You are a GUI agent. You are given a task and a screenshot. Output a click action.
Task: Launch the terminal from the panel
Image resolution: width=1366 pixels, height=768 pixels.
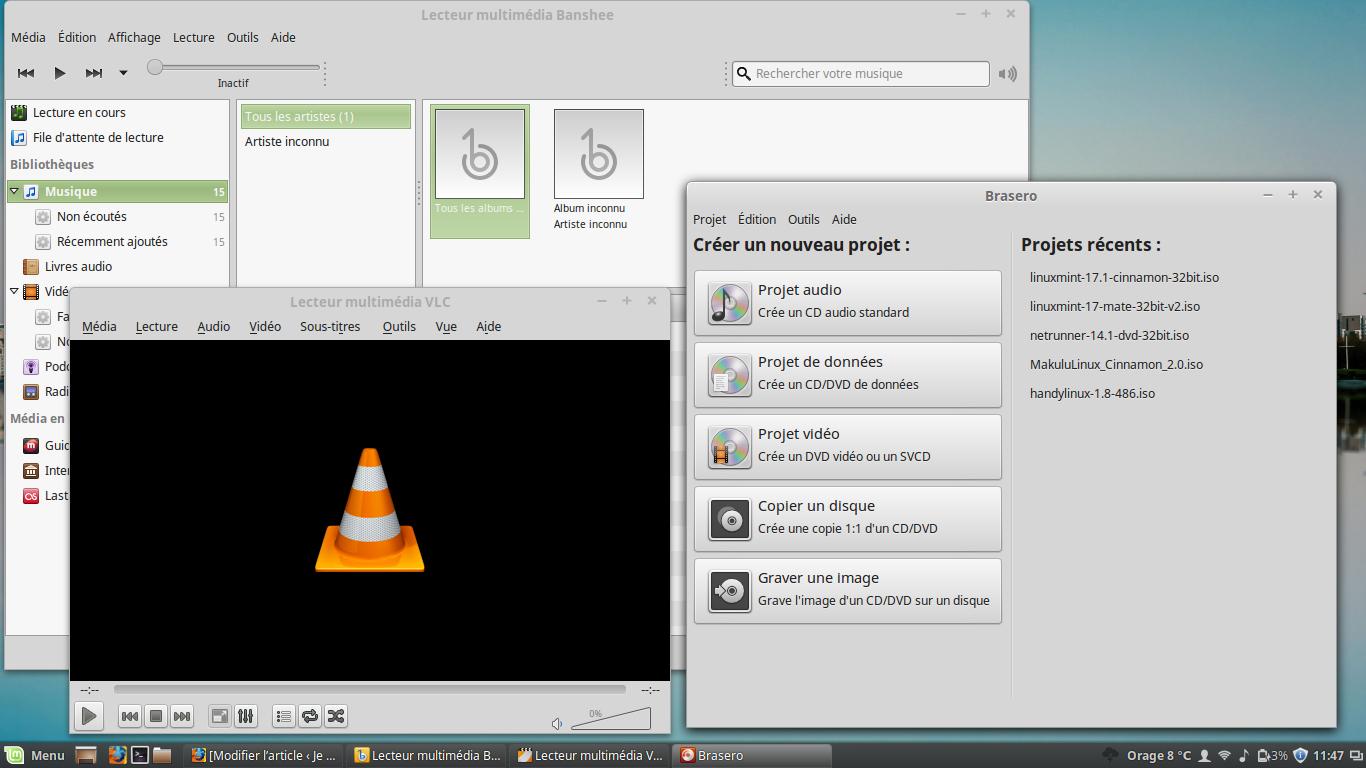coord(141,755)
